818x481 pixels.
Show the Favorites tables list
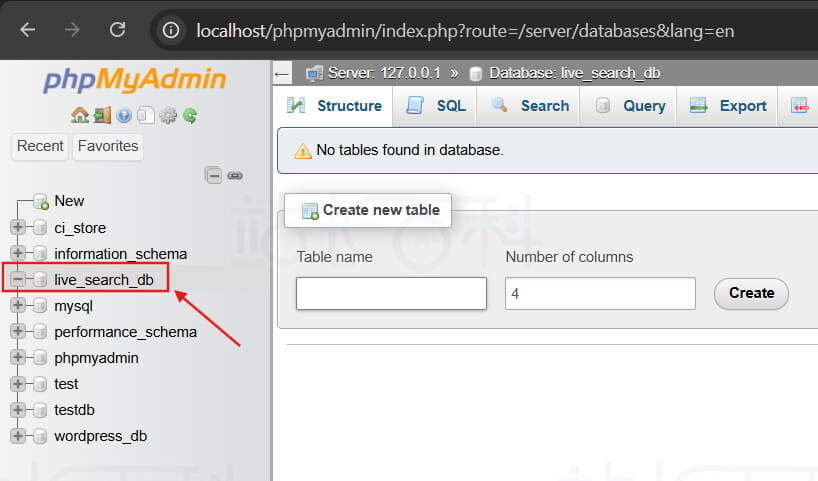pyautogui.click(x=108, y=146)
